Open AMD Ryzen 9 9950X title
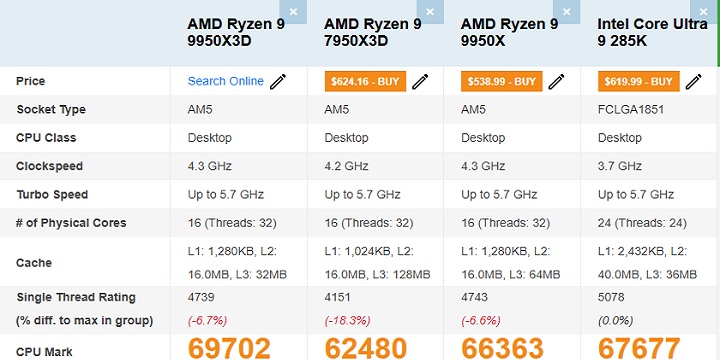 pos(509,33)
